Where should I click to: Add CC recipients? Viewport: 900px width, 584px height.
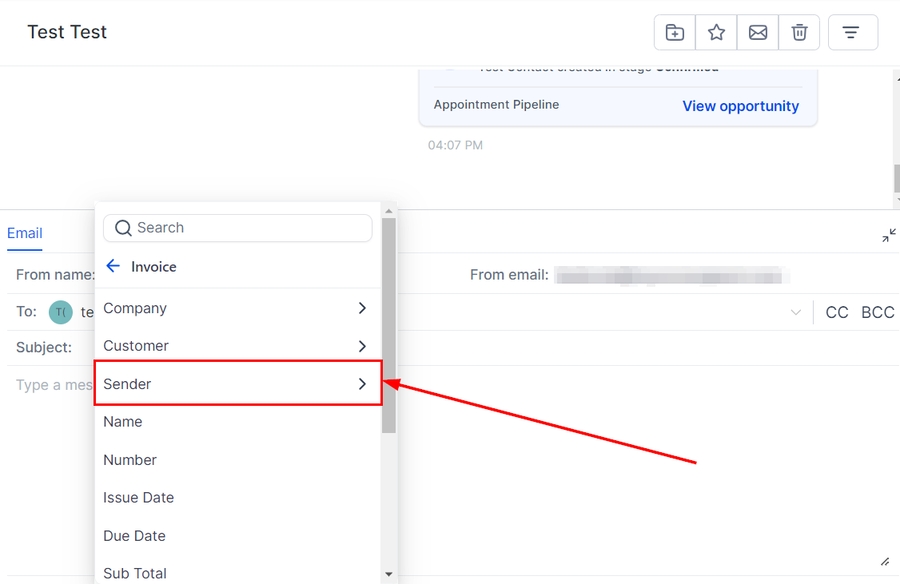(x=837, y=313)
